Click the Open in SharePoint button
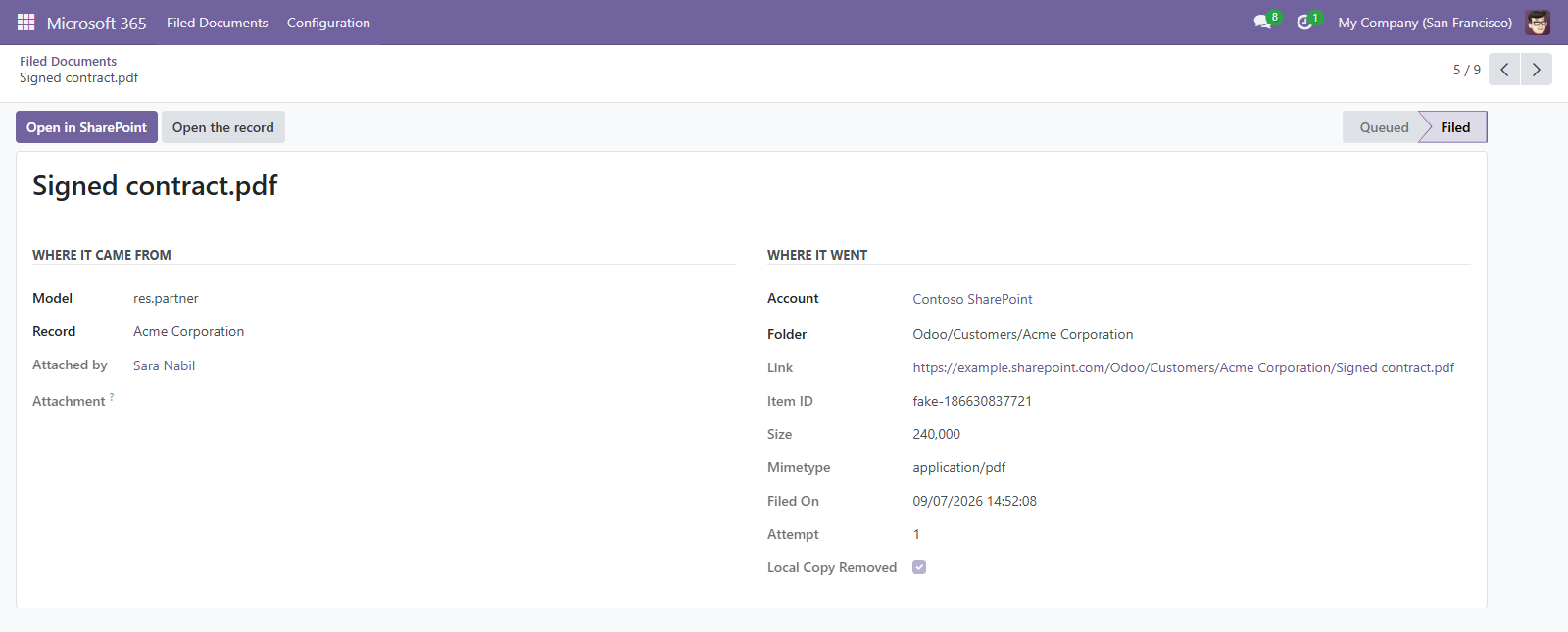 click(x=86, y=127)
